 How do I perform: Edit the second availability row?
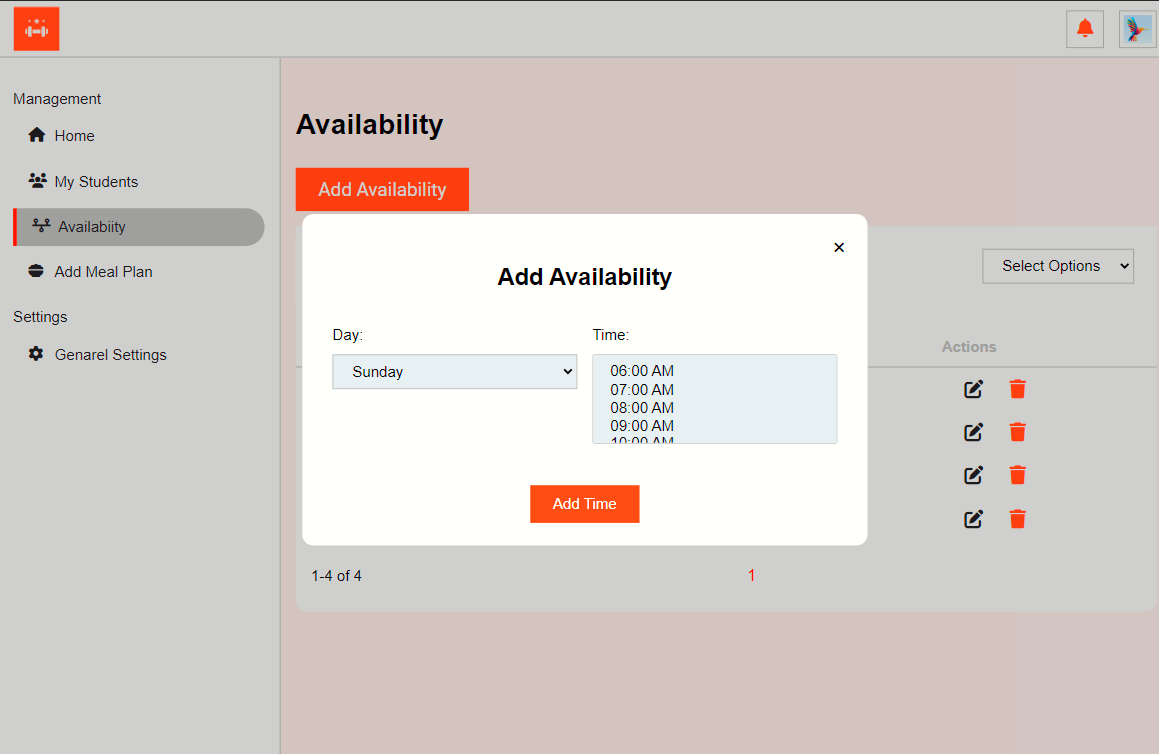tap(973, 432)
